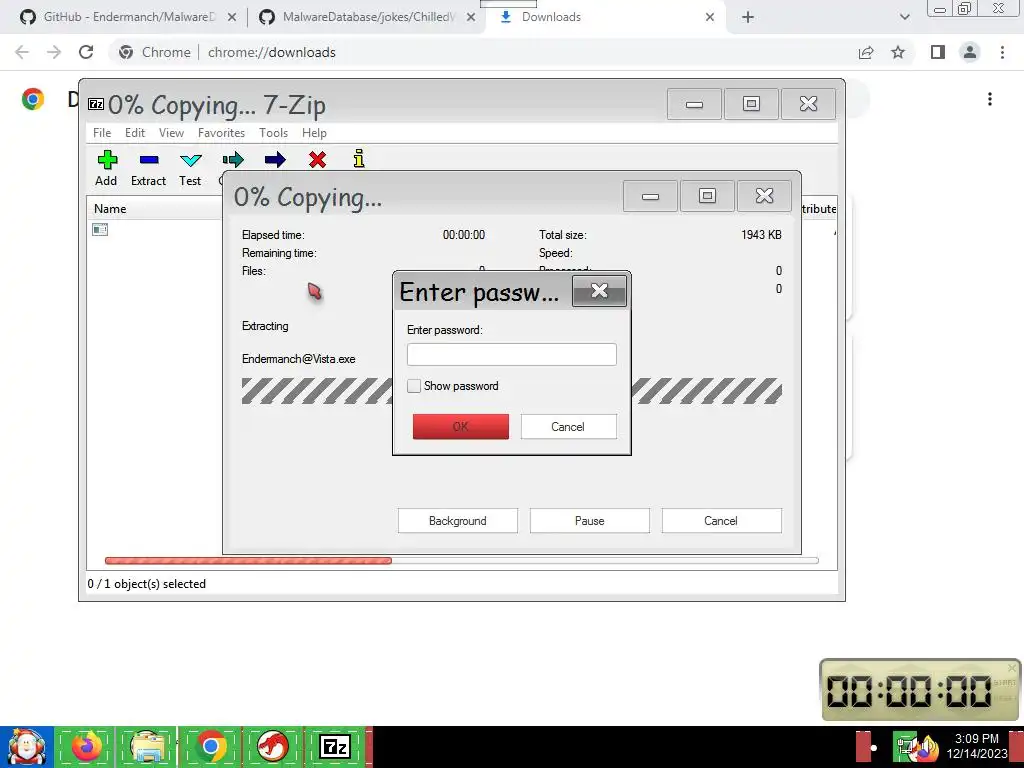
Task: Open a new Chrome tab
Action: coord(748,17)
